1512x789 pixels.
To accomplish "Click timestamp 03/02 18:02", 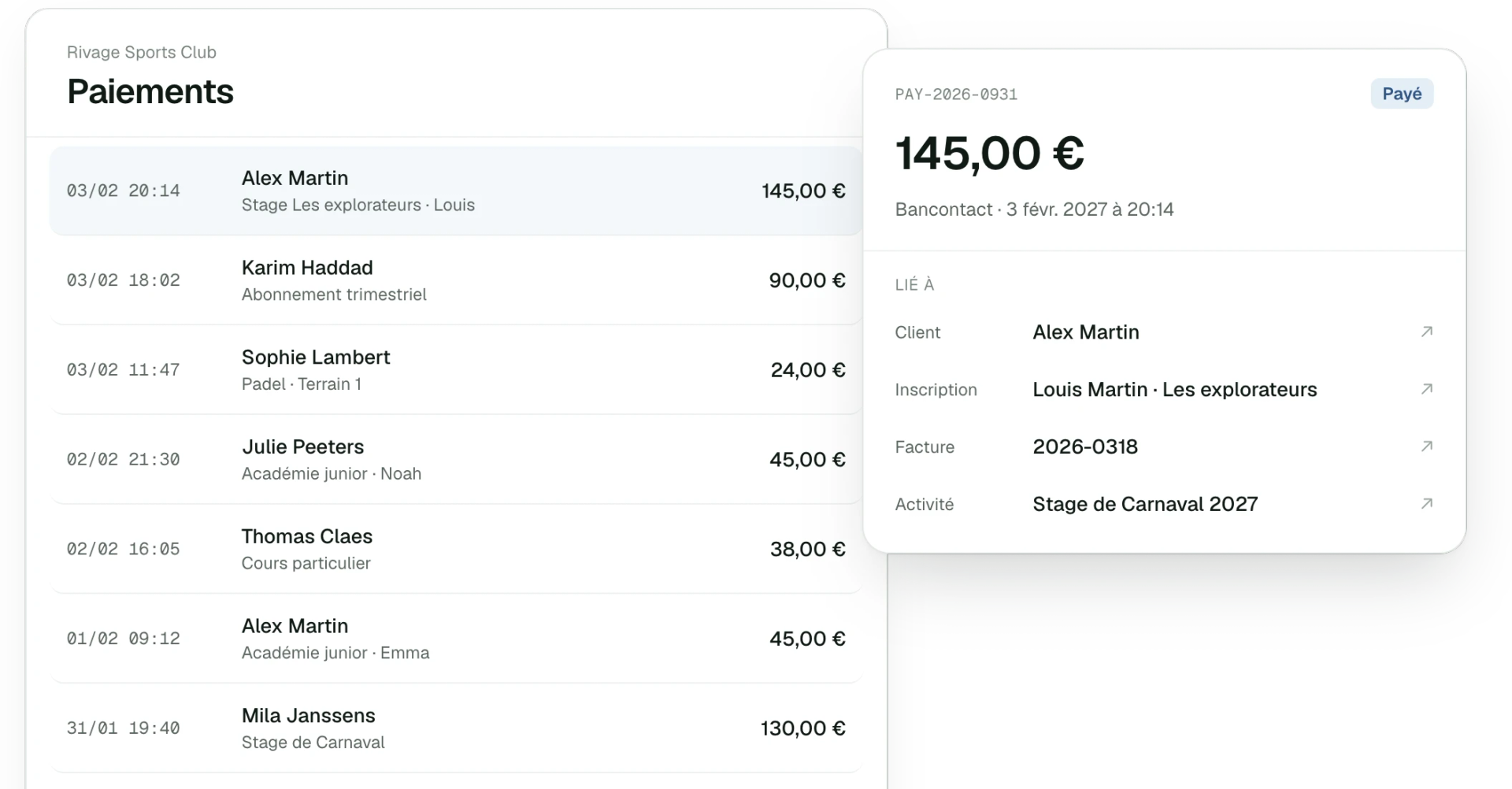I will (x=123, y=280).
